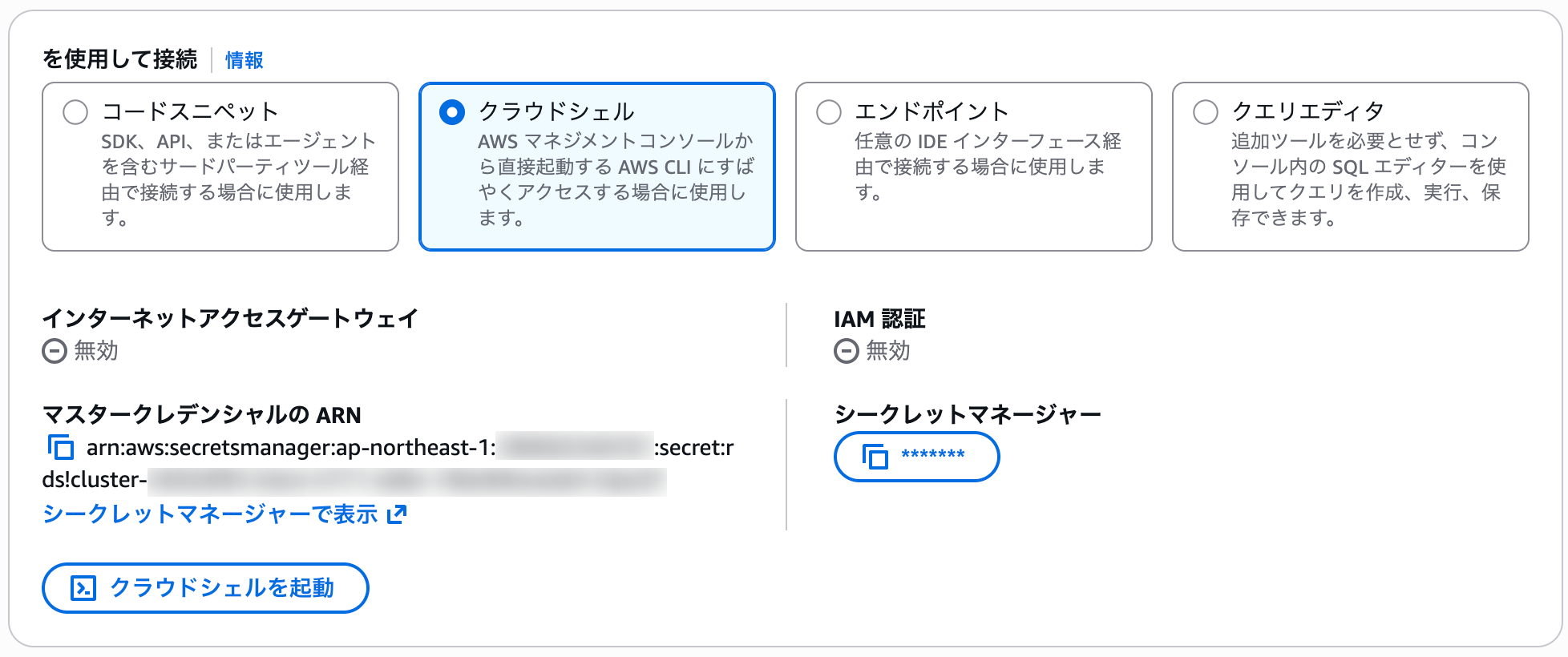
Task: Open シークレットマネージャーで表示 link
Action: [x=208, y=513]
